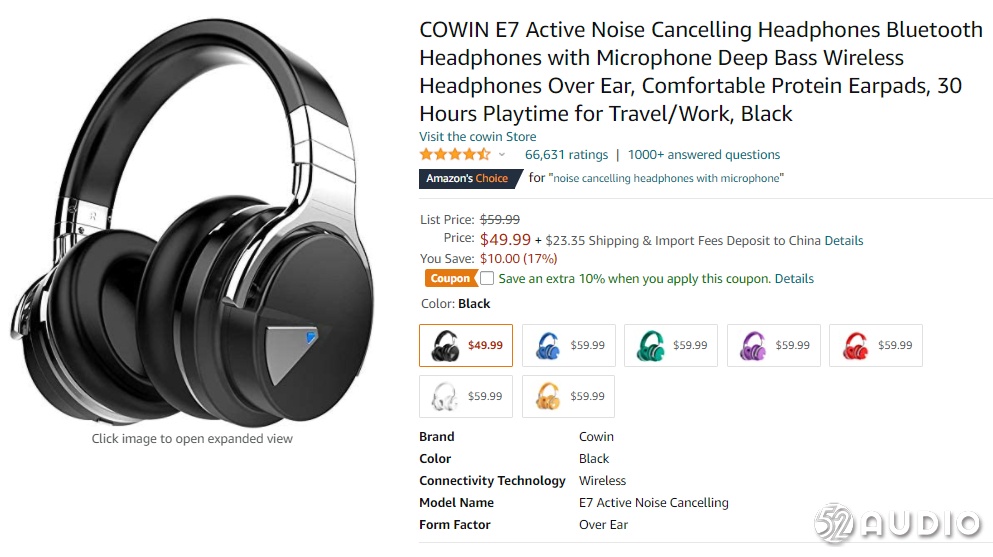
Task: Pick the yellow headphones color option
Action: (x=568, y=397)
